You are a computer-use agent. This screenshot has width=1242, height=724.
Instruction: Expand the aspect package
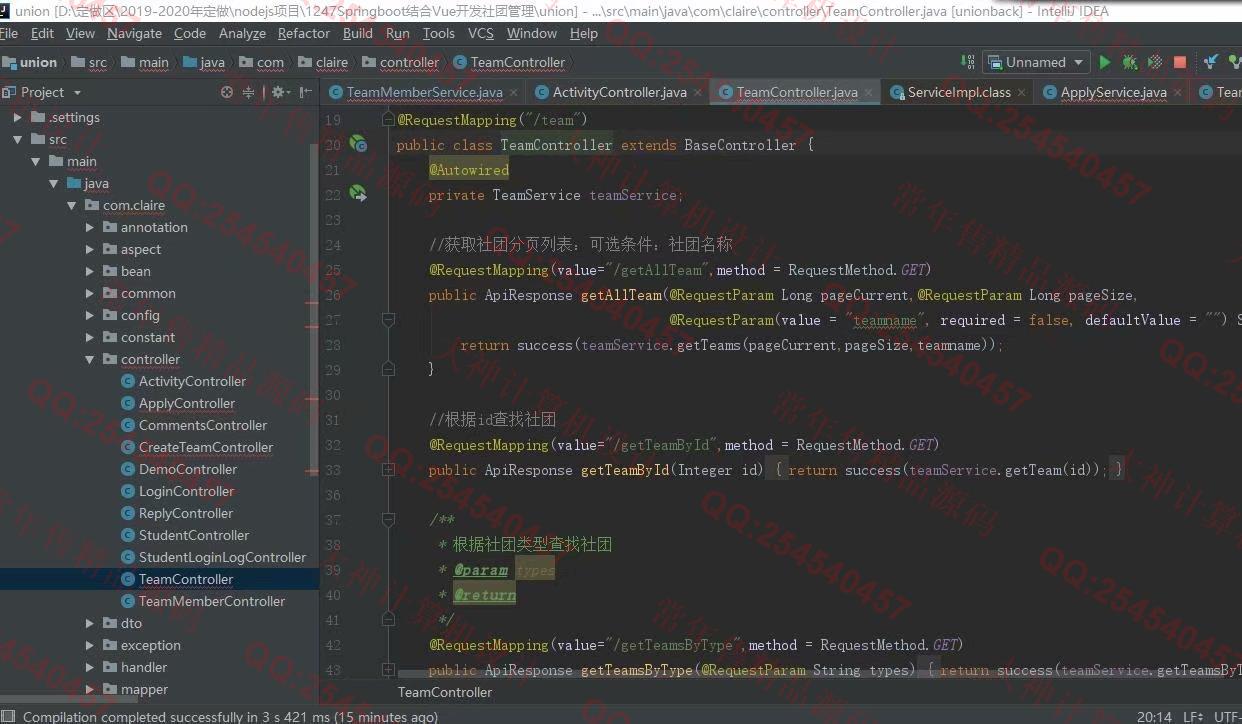(x=90, y=249)
